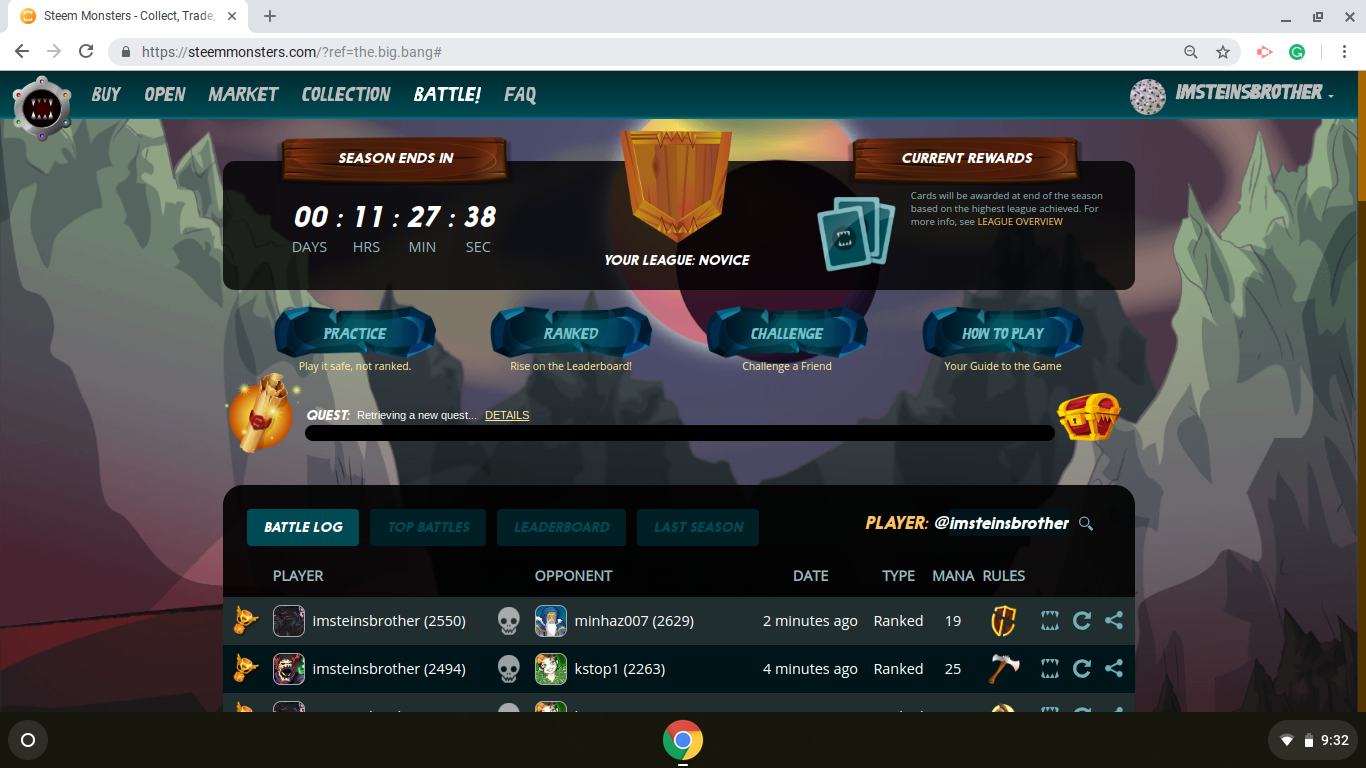Switch to the Last Season tab

pyautogui.click(x=698, y=527)
